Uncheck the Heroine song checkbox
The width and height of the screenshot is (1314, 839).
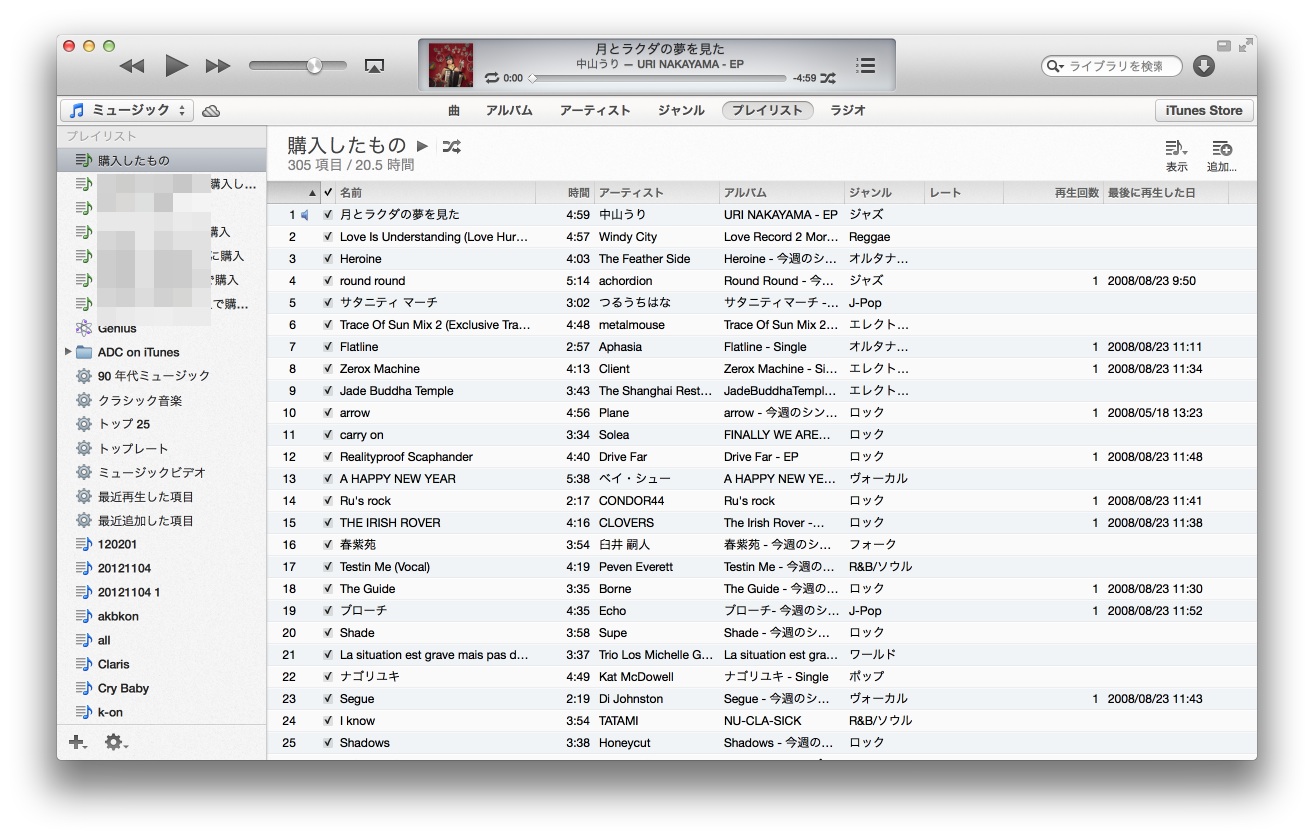pos(328,259)
